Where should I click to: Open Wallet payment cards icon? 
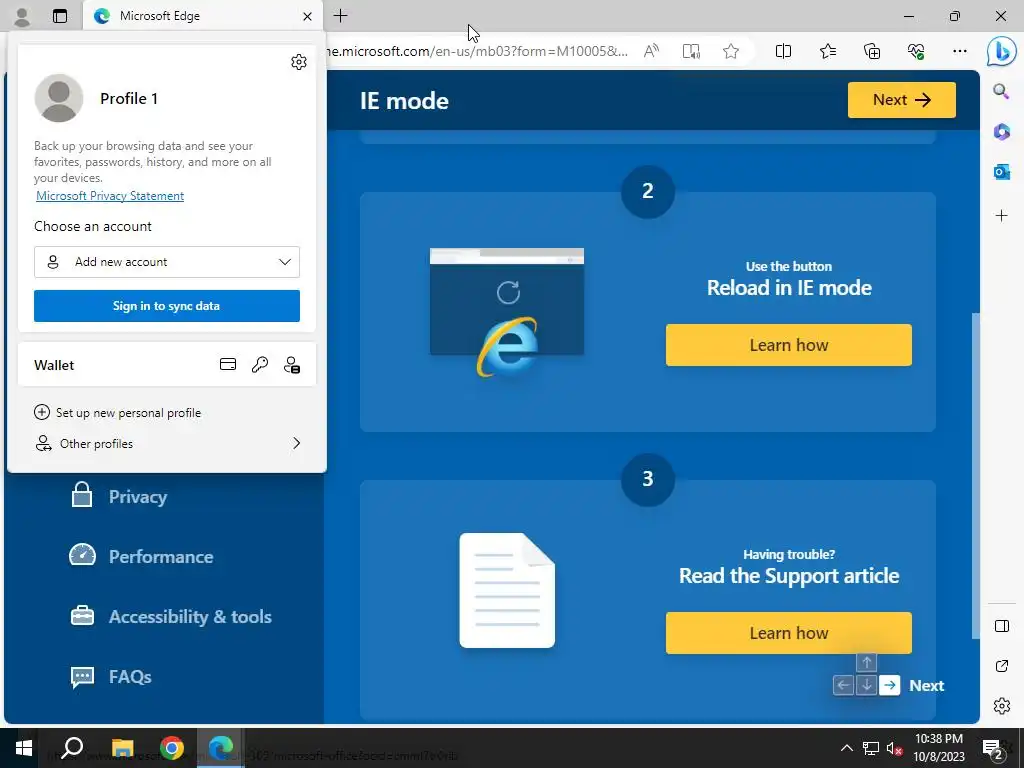pos(228,364)
